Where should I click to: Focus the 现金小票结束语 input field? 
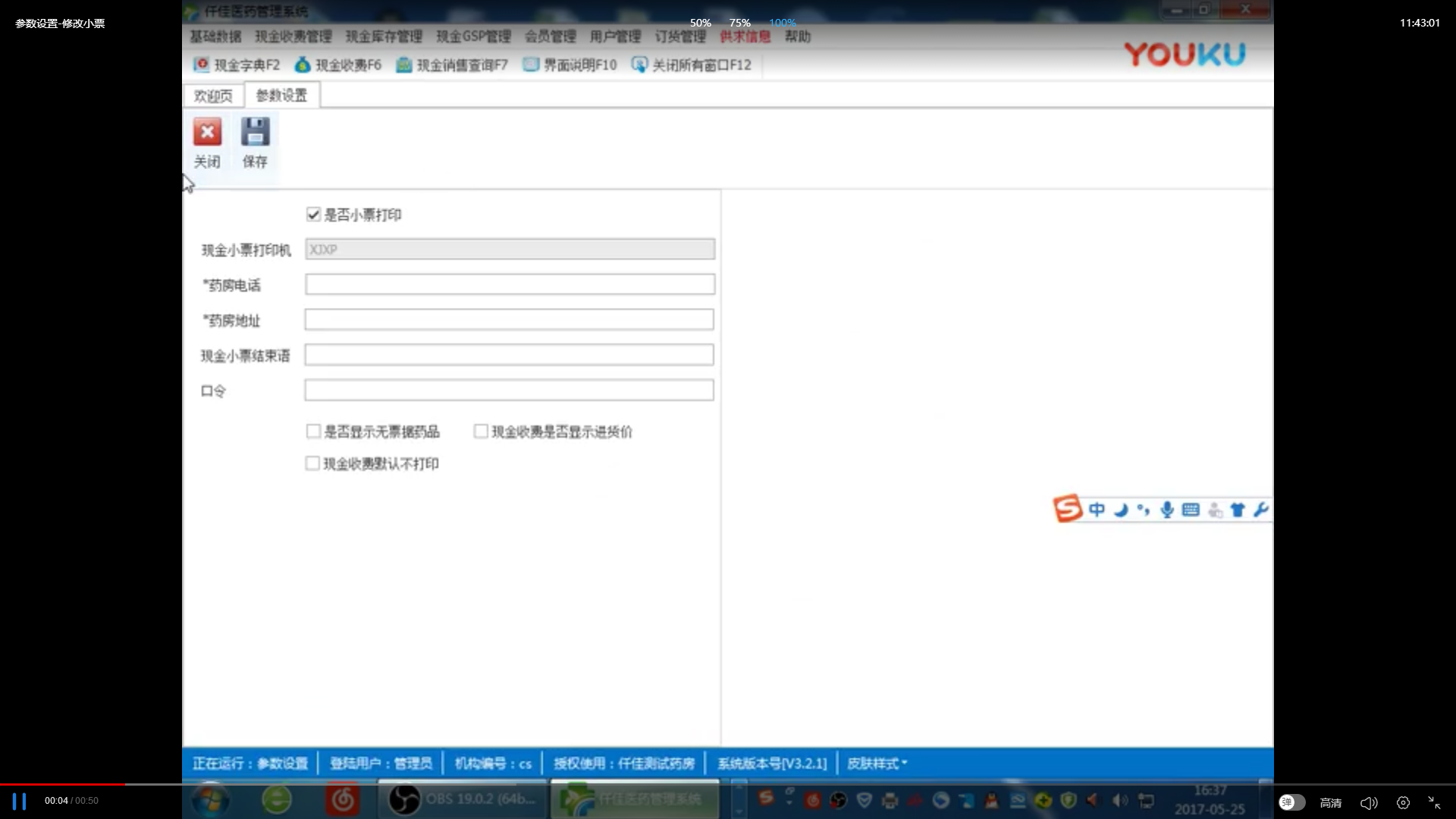[x=510, y=355]
